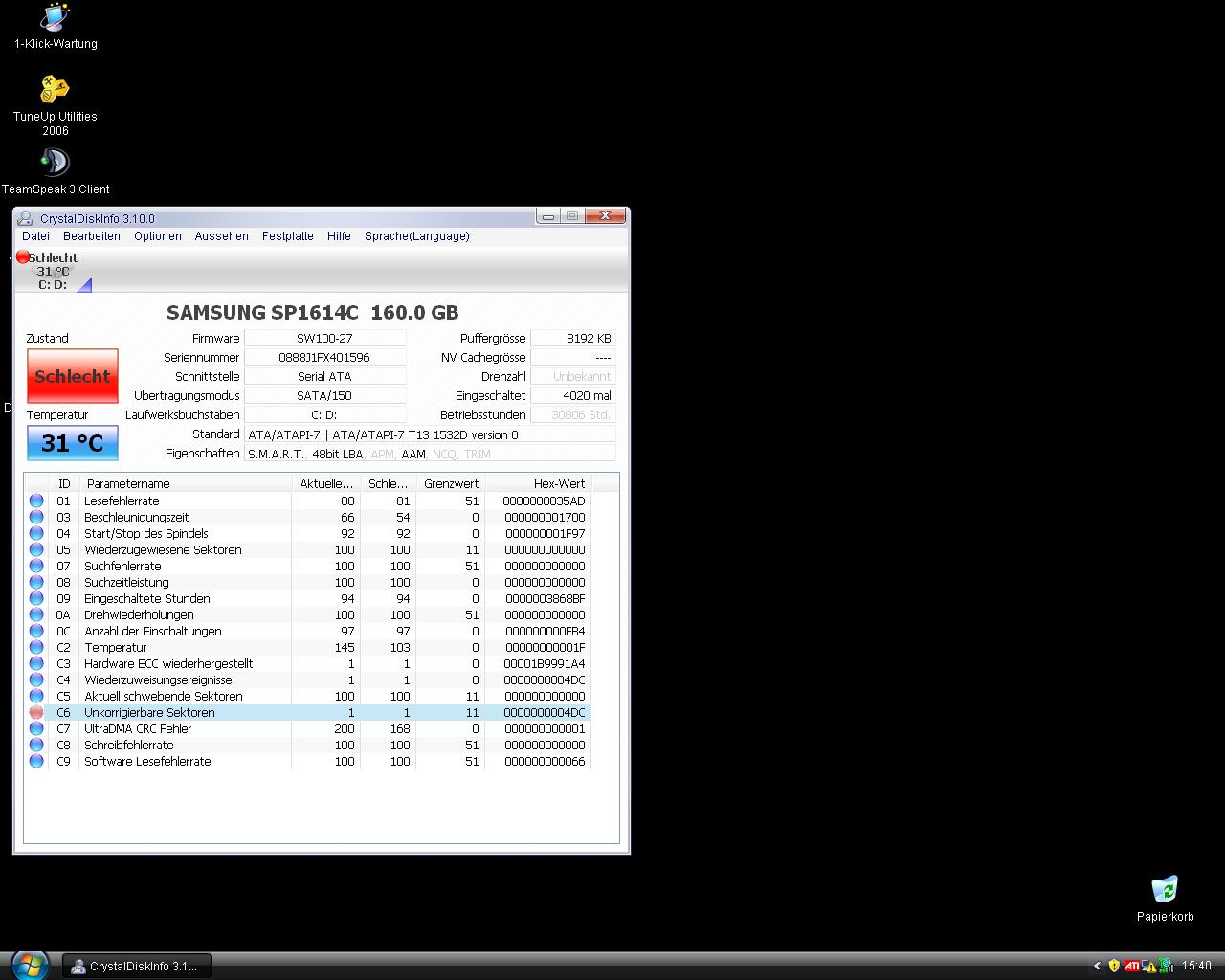Click the Grenzwert column header
Viewport: 1225px width, 980px height.
[451, 483]
